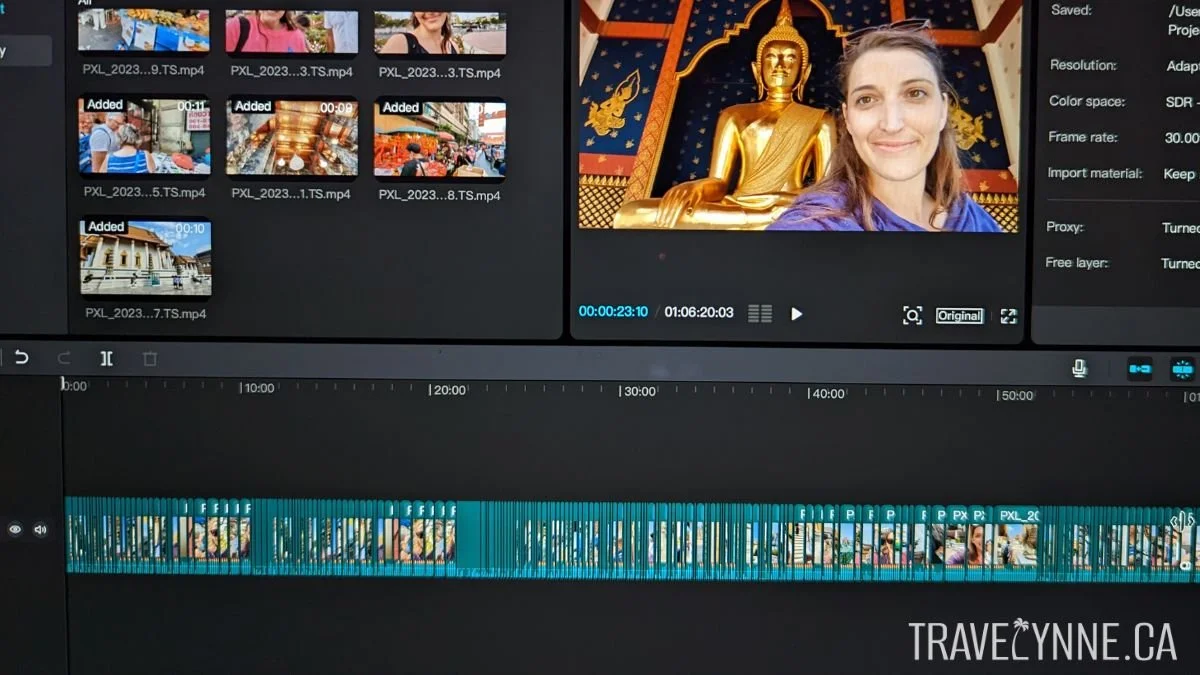Select media clip PXL_2023...8.TS.mp4 thumbnail
The height and width of the screenshot is (675, 1200).
coord(440,138)
